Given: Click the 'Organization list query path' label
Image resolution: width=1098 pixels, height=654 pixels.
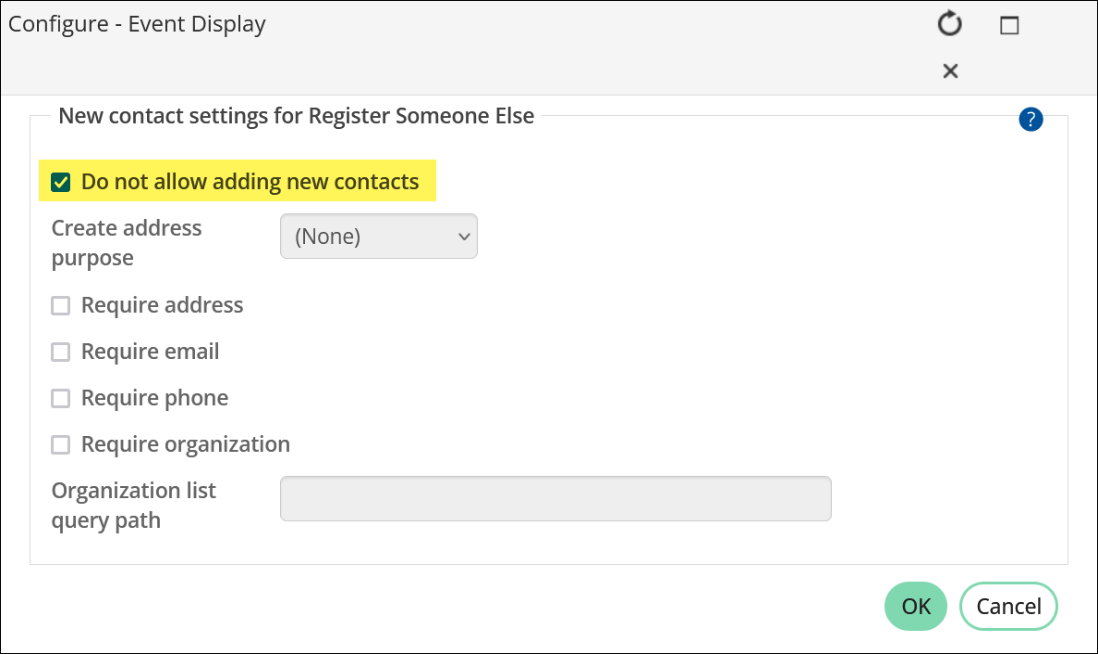Looking at the screenshot, I should point(134,506).
